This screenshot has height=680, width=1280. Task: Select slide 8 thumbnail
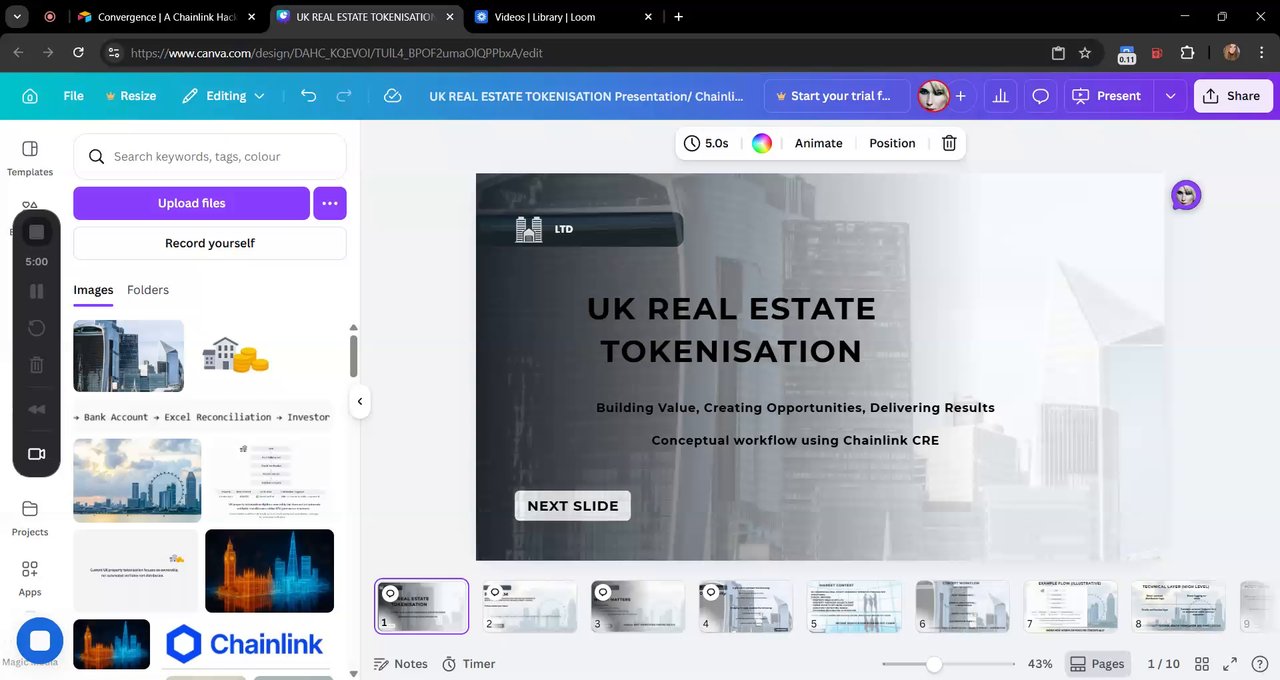coord(1178,606)
